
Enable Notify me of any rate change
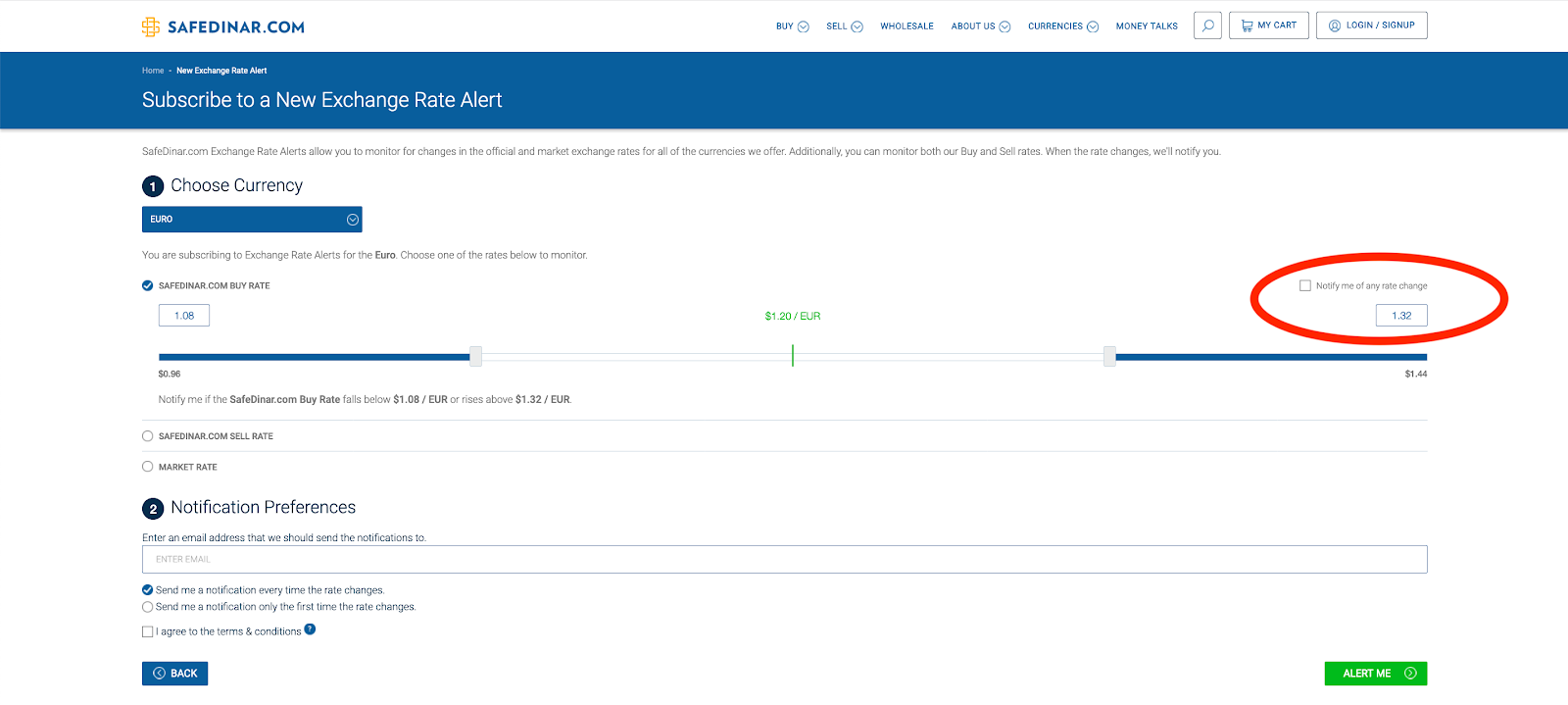[1305, 286]
